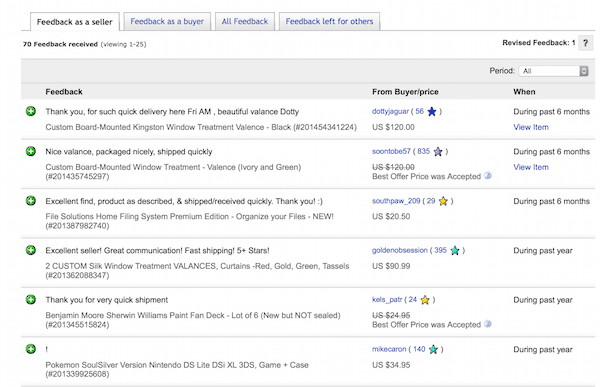Click dottyjaguar's blue feedback star

pyautogui.click(x=432, y=111)
